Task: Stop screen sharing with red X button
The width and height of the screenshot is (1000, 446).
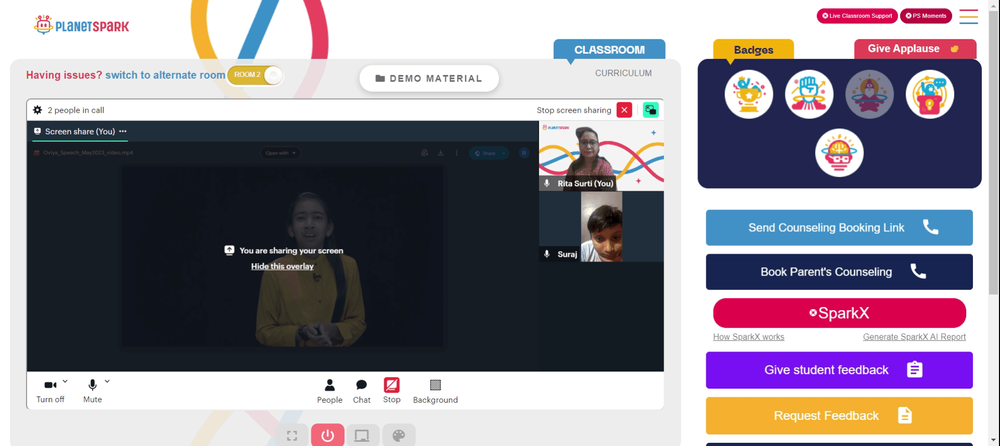Action: (x=624, y=110)
